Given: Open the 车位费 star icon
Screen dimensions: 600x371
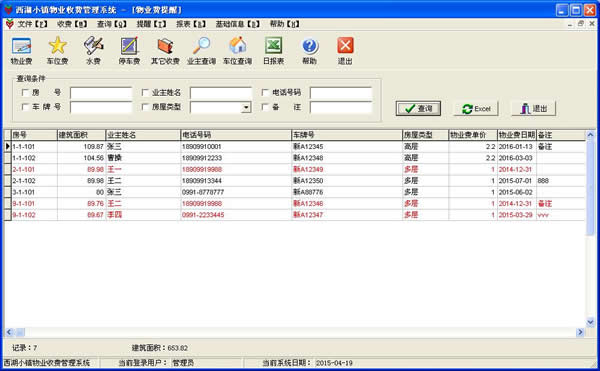Looking at the screenshot, I should tap(57, 50).
